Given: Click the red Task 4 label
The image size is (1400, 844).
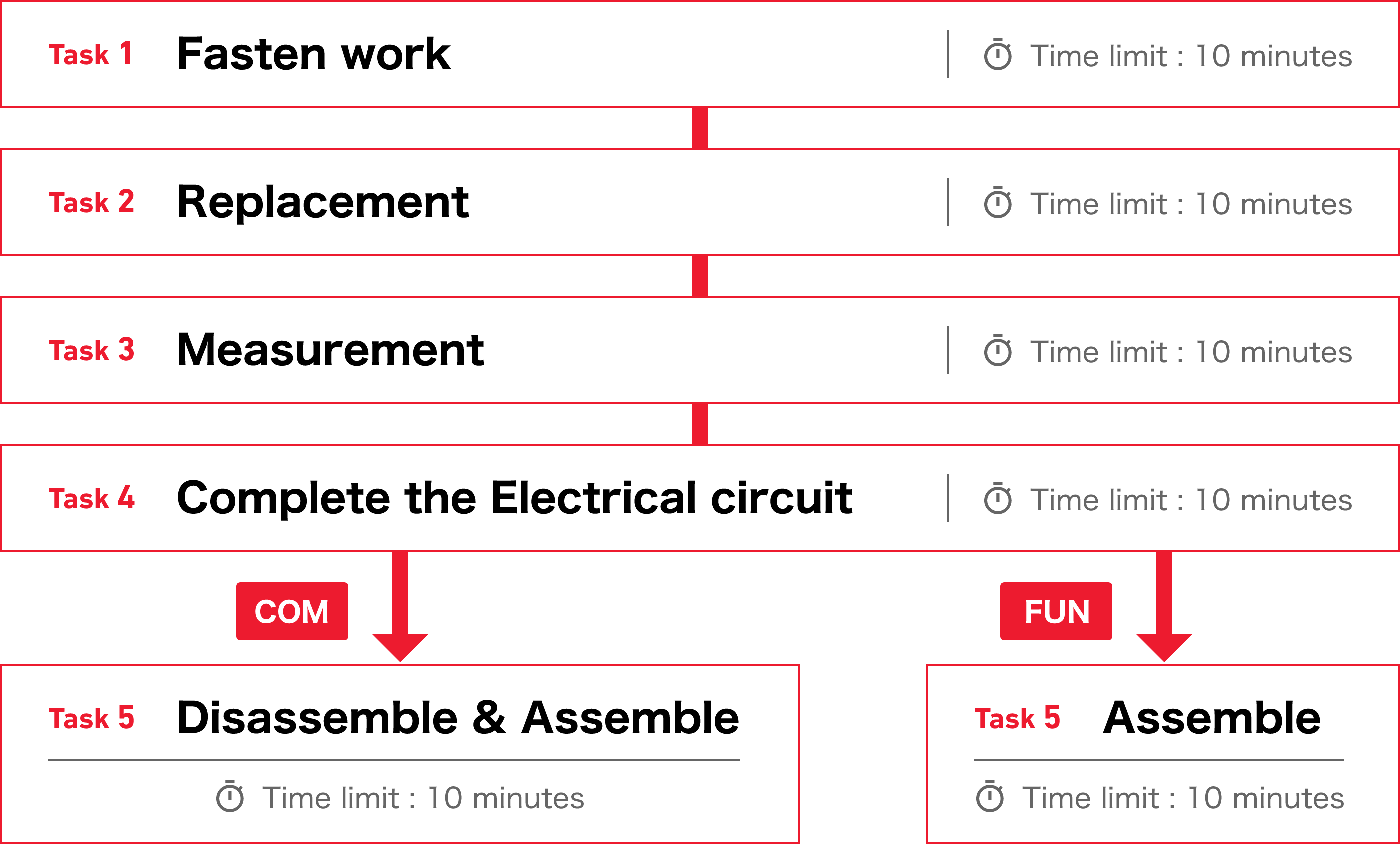Looking at the screenshot, I should point(91,498).
